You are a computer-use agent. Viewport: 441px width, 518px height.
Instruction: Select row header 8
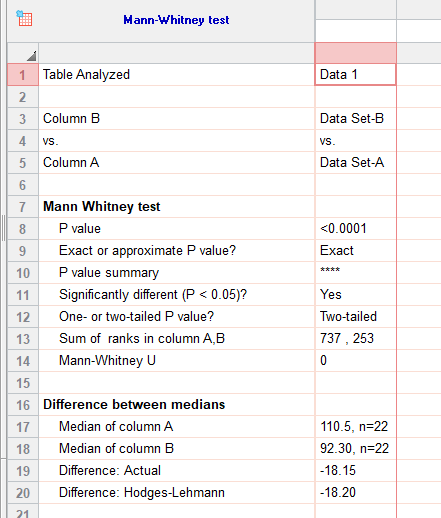23,229
